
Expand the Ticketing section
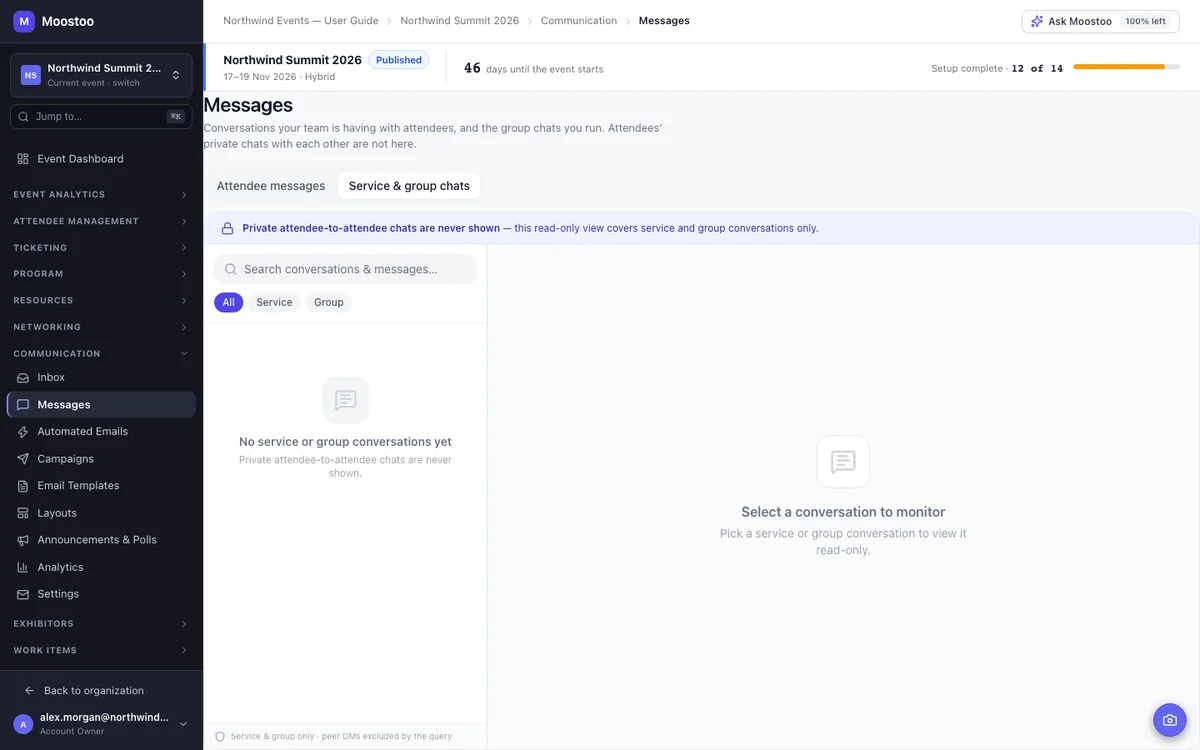[x=101, y=248]
